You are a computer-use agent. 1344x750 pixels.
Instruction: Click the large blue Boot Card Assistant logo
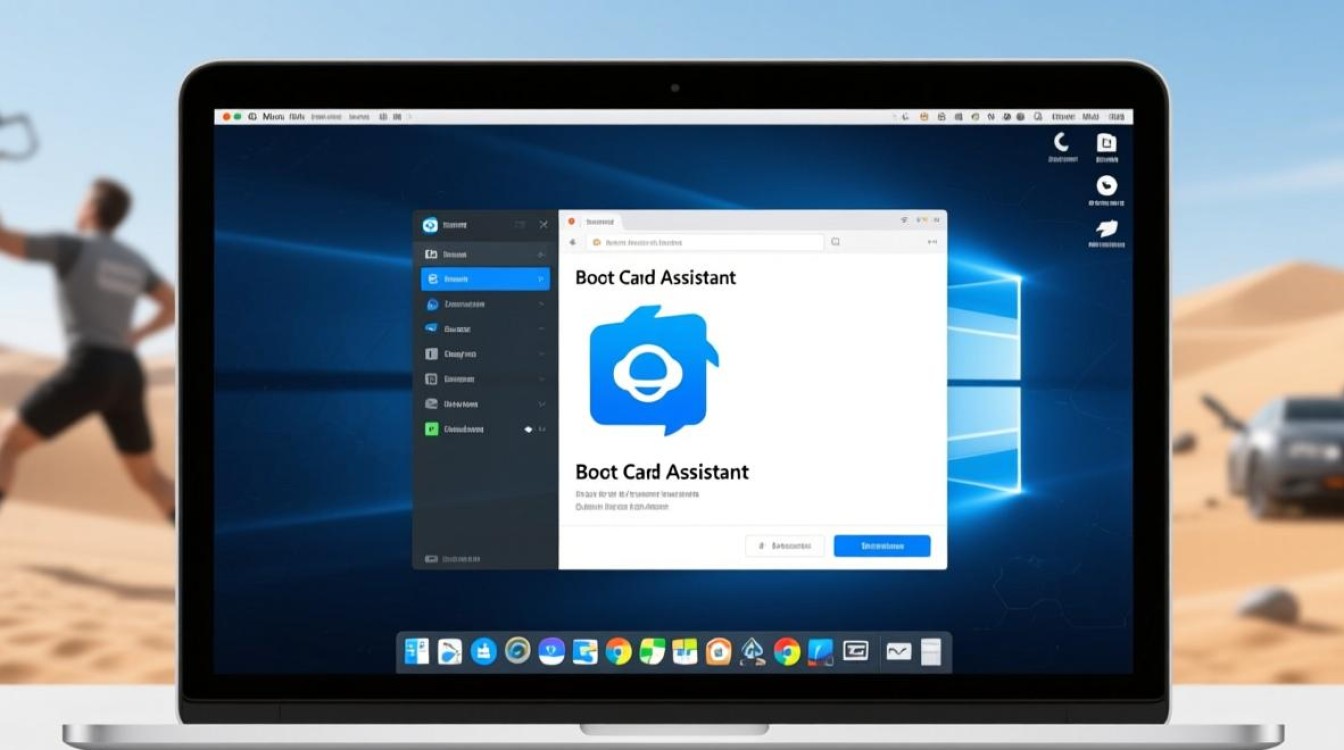click(653, 370)
